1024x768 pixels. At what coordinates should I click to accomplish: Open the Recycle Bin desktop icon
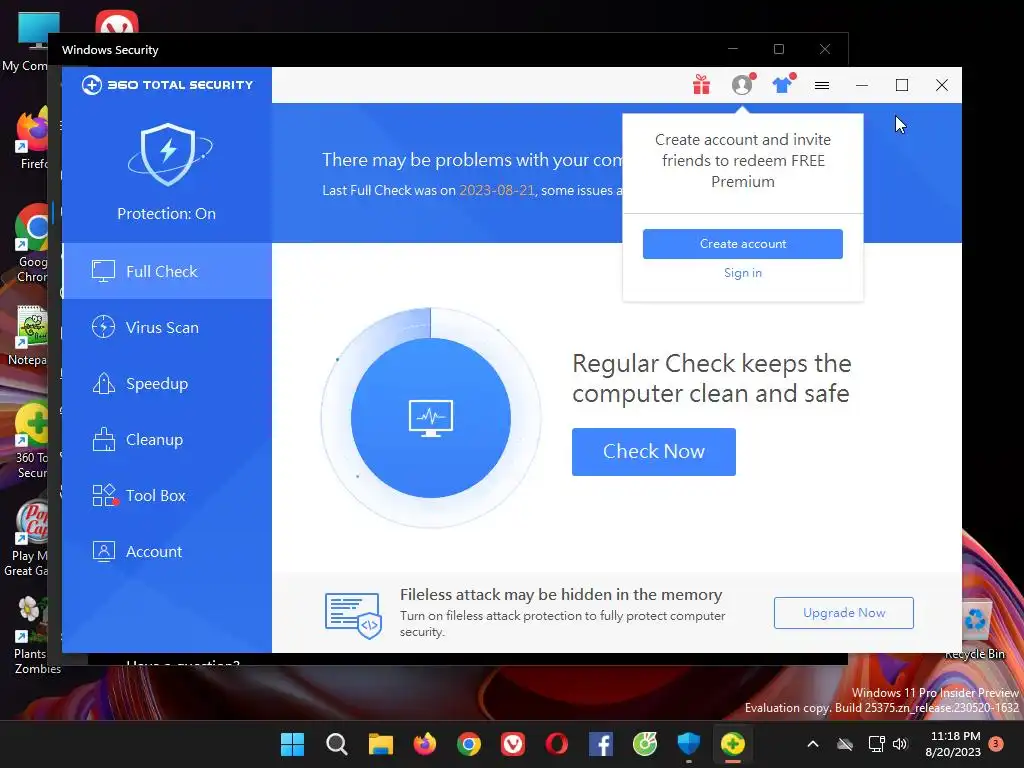tap(975, 628)
